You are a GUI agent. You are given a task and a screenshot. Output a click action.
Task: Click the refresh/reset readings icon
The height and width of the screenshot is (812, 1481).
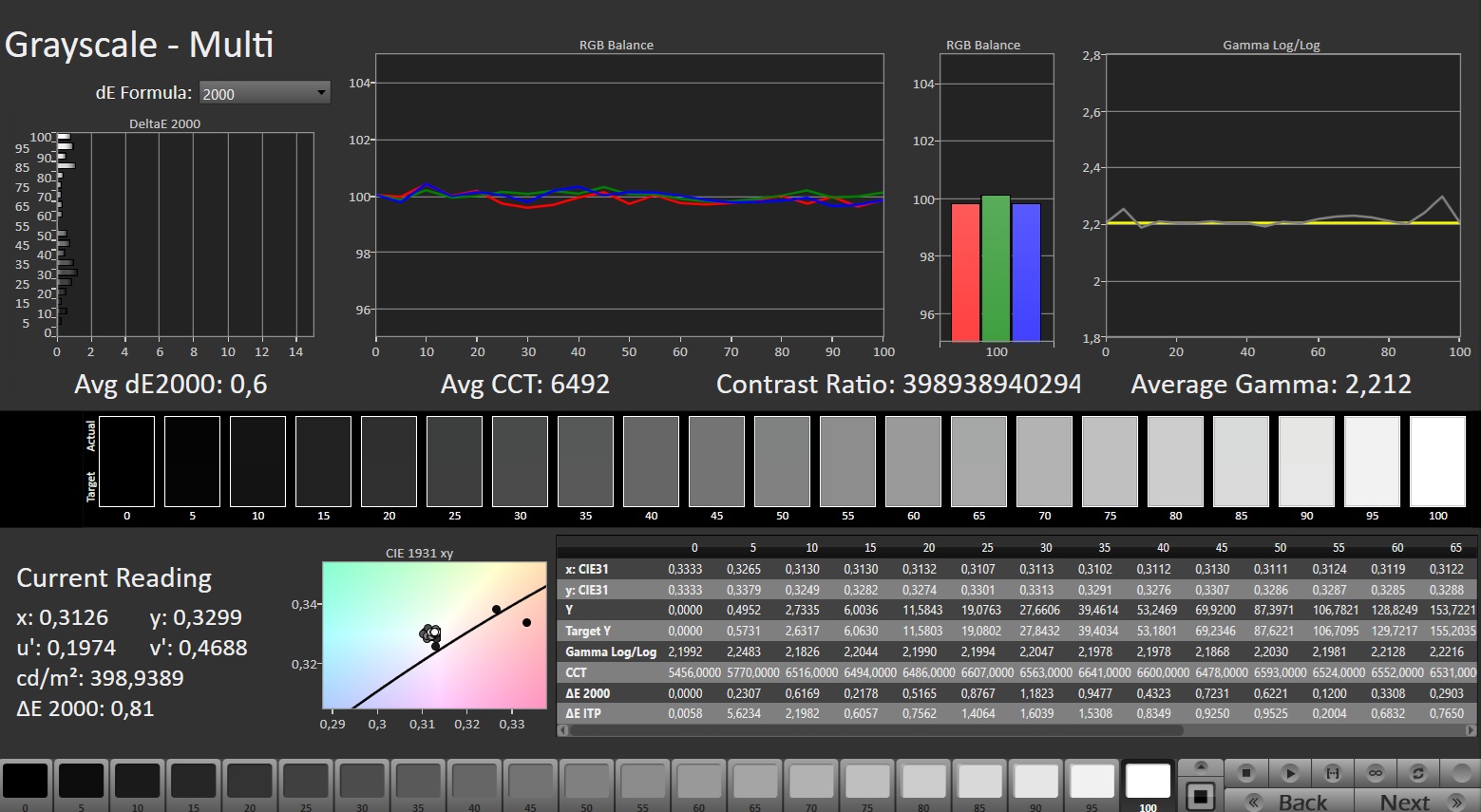pyautogui.click(x=1418, y=773)
